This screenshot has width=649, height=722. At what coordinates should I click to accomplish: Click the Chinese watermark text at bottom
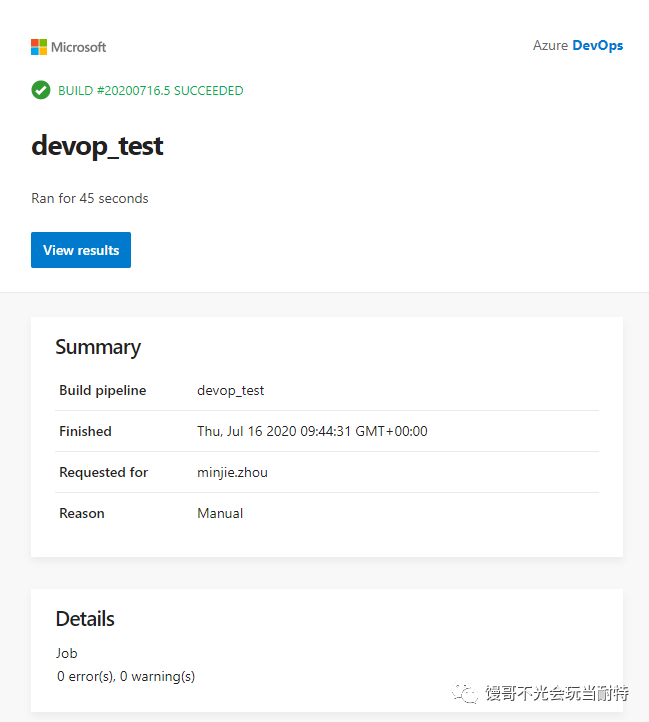557,693
